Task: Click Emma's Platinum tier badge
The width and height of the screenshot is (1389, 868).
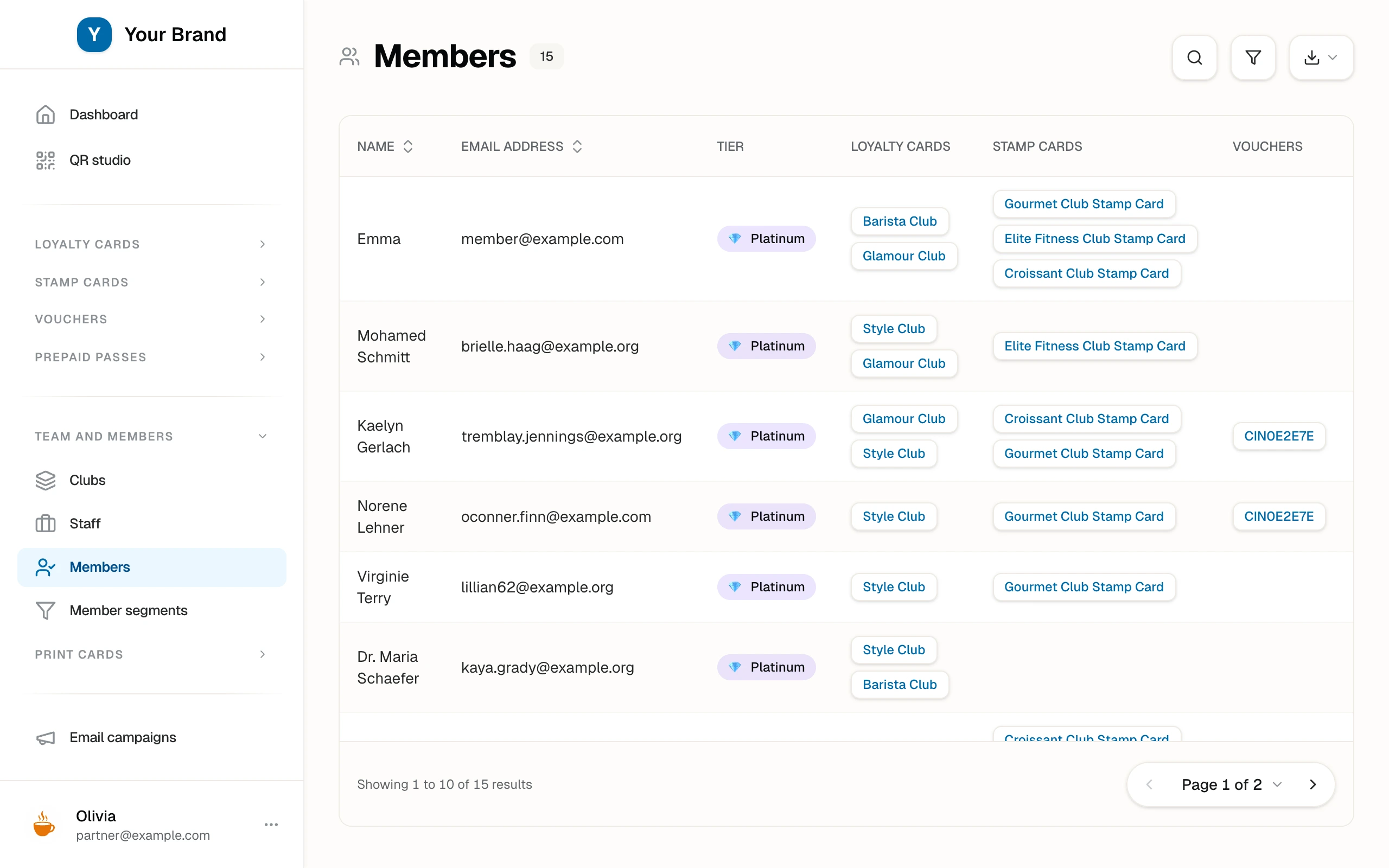Action: pos(766,239)
